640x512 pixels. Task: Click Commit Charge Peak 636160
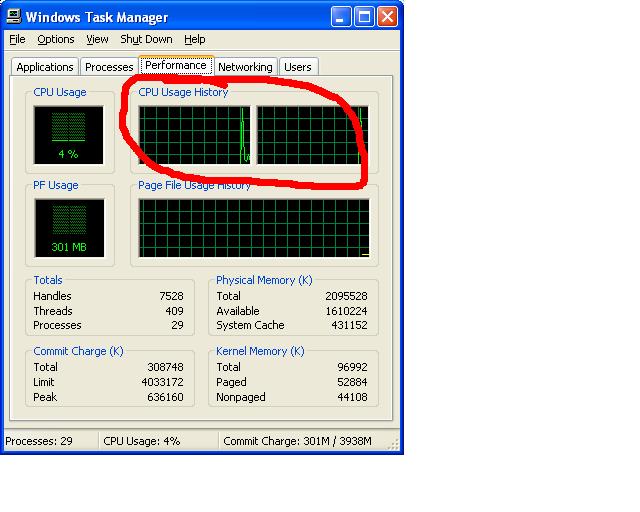[165, 397]
